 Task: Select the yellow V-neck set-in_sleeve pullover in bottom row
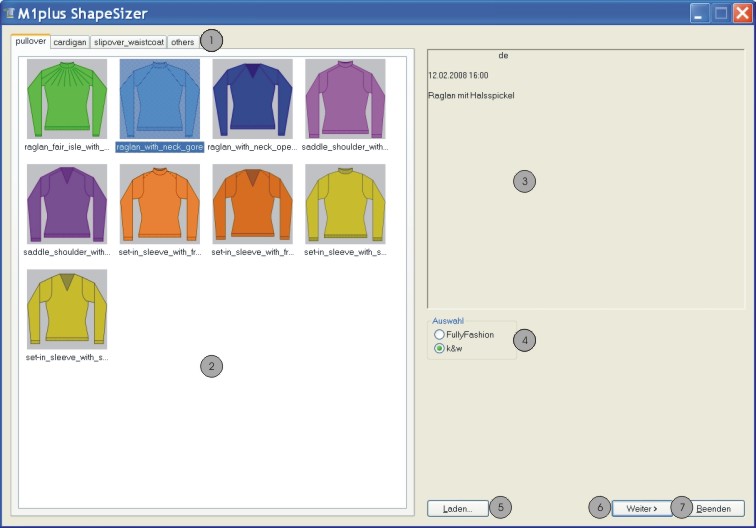pyautogui.click(x=66, y=309)
